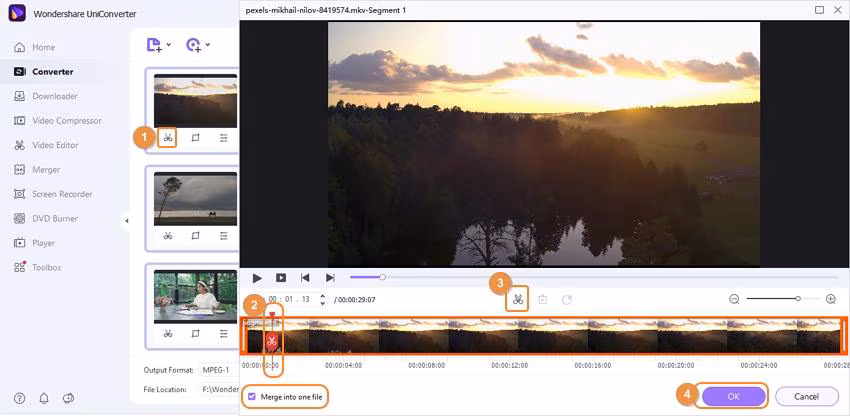
Task: Click trim scissors under the sunset video thumbnail
Action: pos(168,138)
